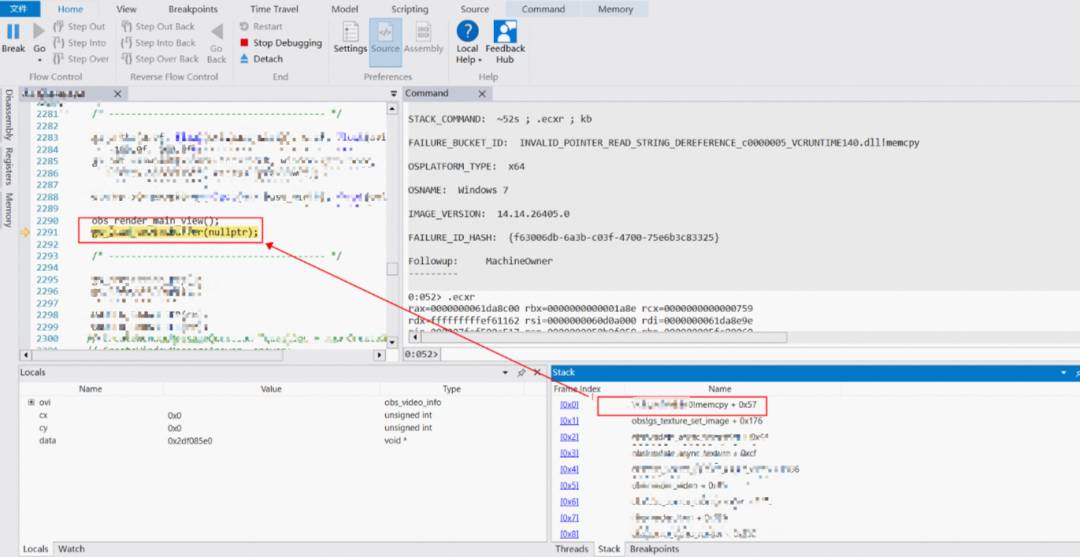Open stack frame 0x4 link
Viewport: 1080px width, 557px height.
(x=570, y=470)
